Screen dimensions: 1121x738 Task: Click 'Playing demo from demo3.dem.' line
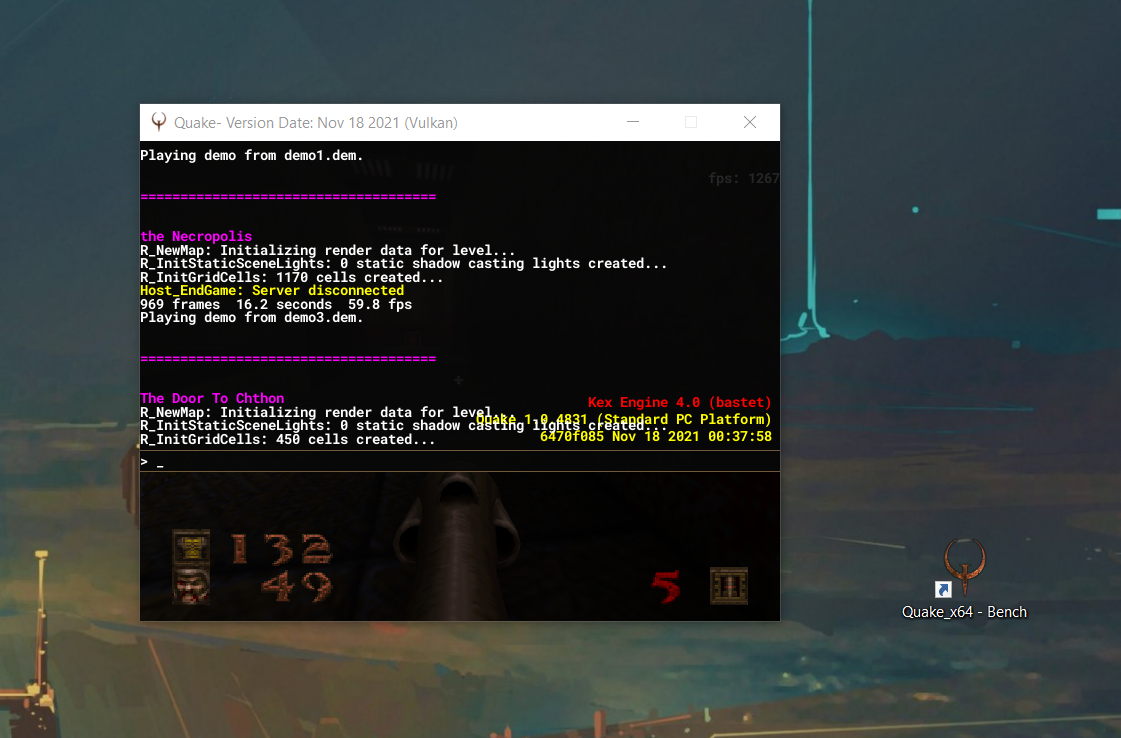point(252,318)
